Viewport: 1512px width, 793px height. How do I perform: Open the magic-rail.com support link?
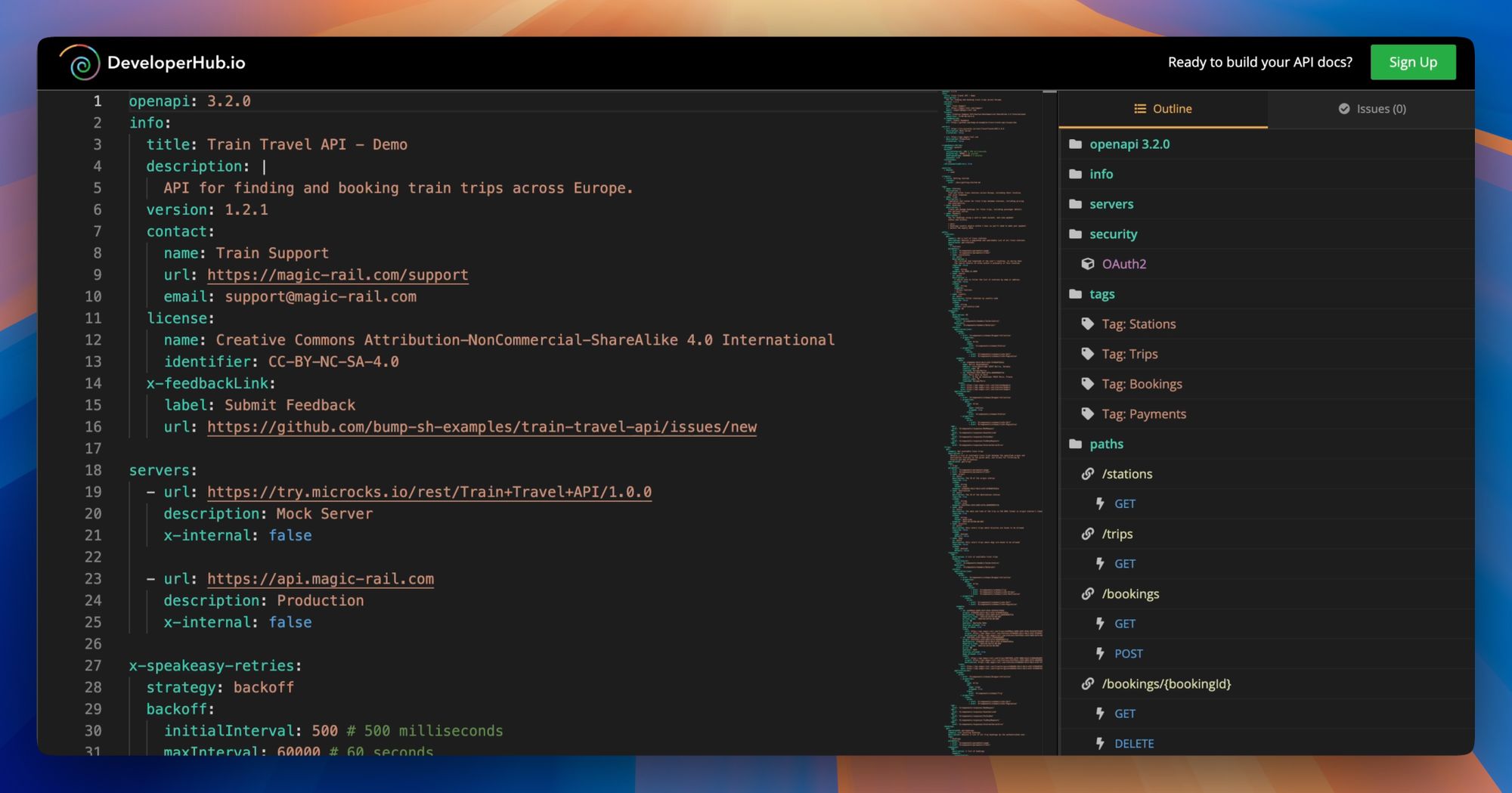pyautogui.click(x=337, y=274)
